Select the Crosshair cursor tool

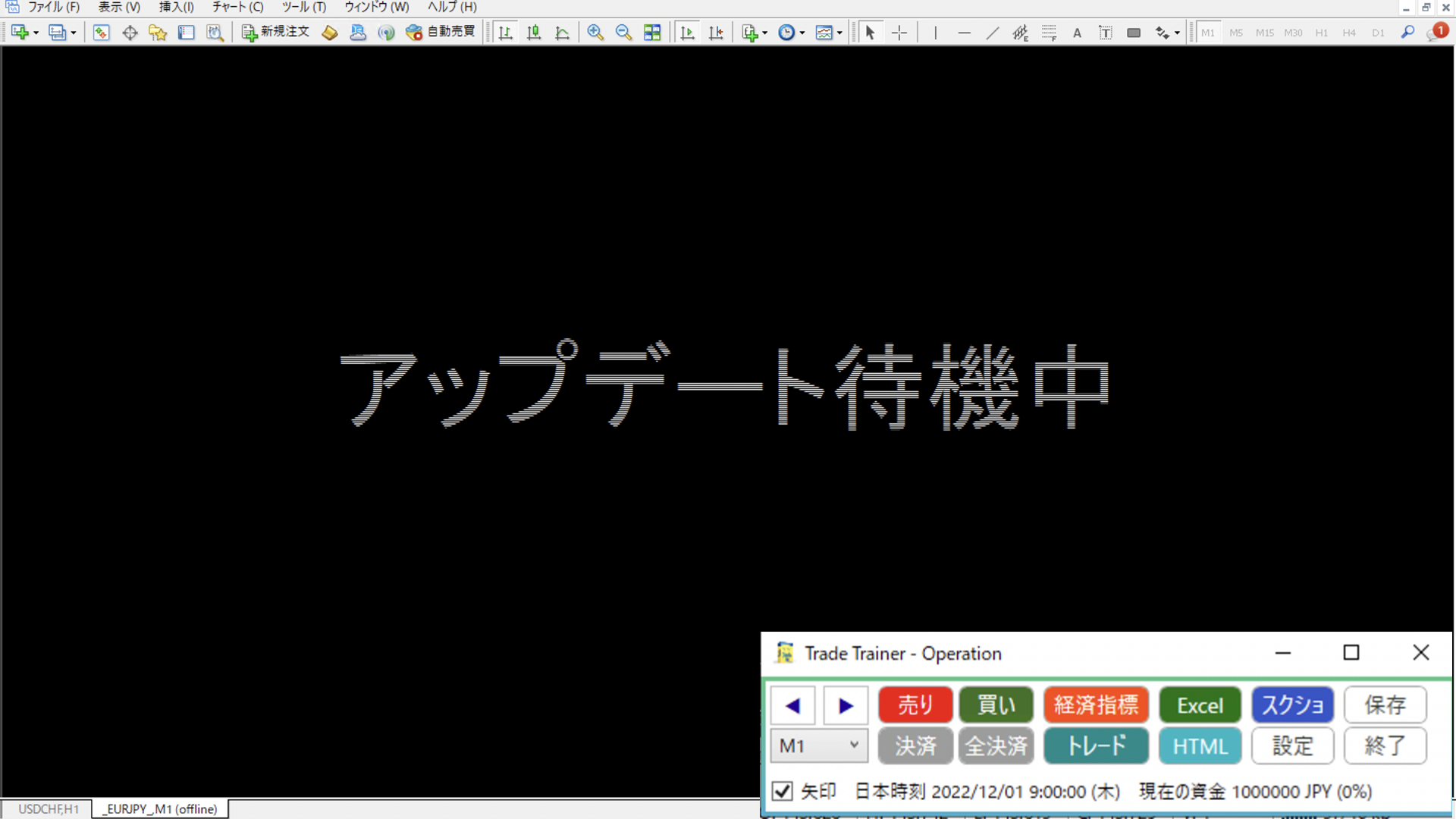click(x=899, y=33)
